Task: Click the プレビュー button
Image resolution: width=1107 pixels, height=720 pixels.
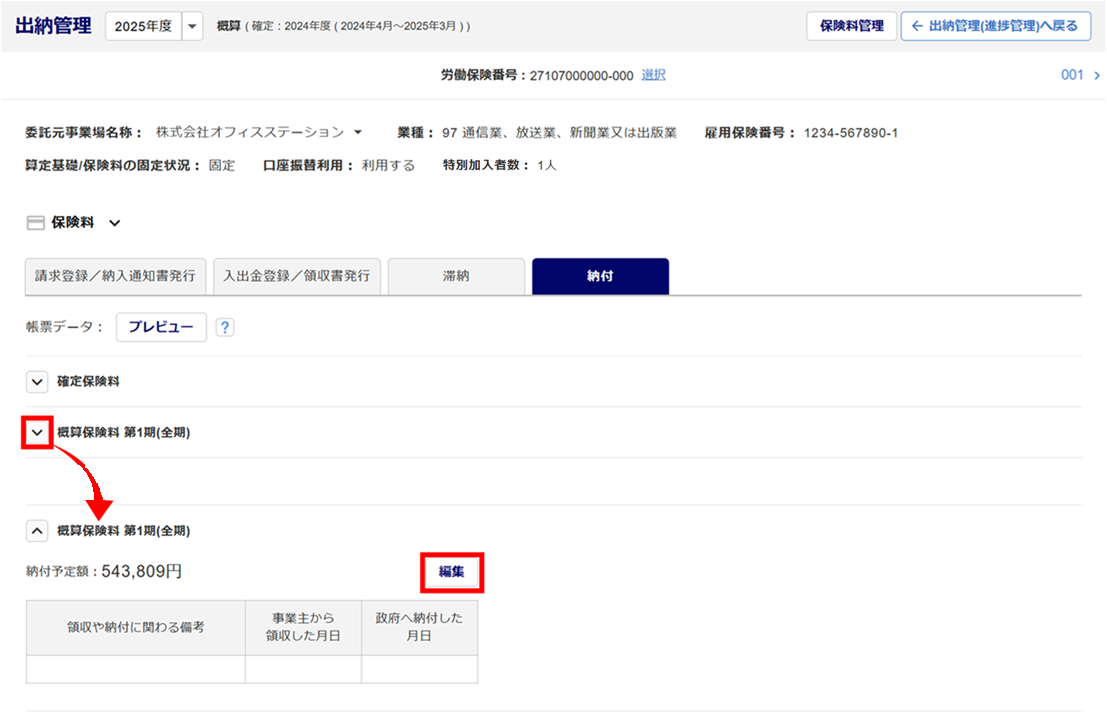Action: click(161, 327)
